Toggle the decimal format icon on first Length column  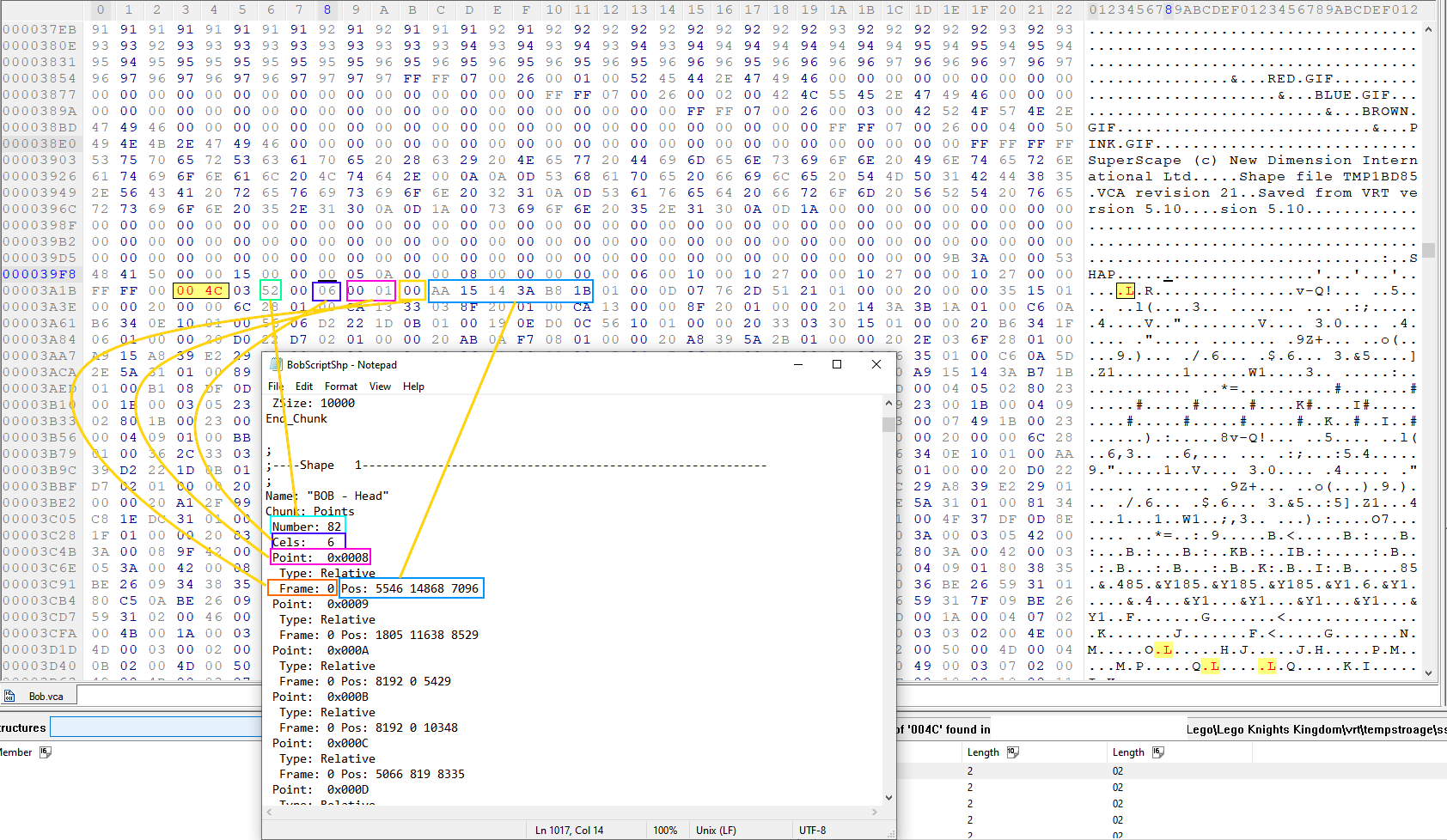pos(1013,752)
